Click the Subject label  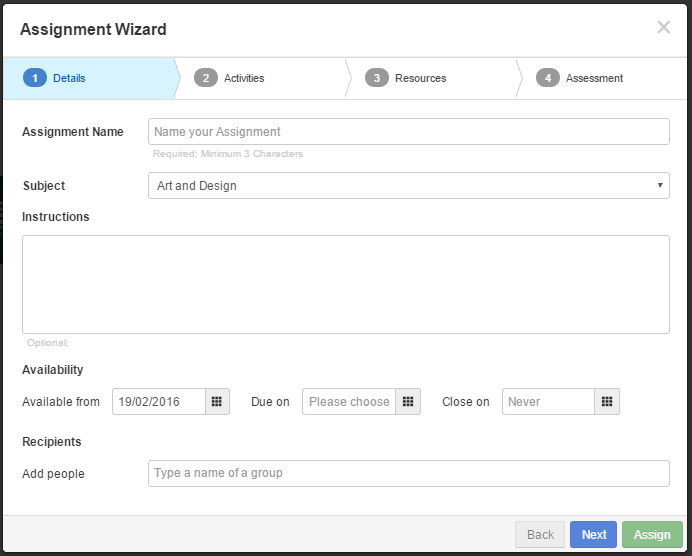click(44, 186)
